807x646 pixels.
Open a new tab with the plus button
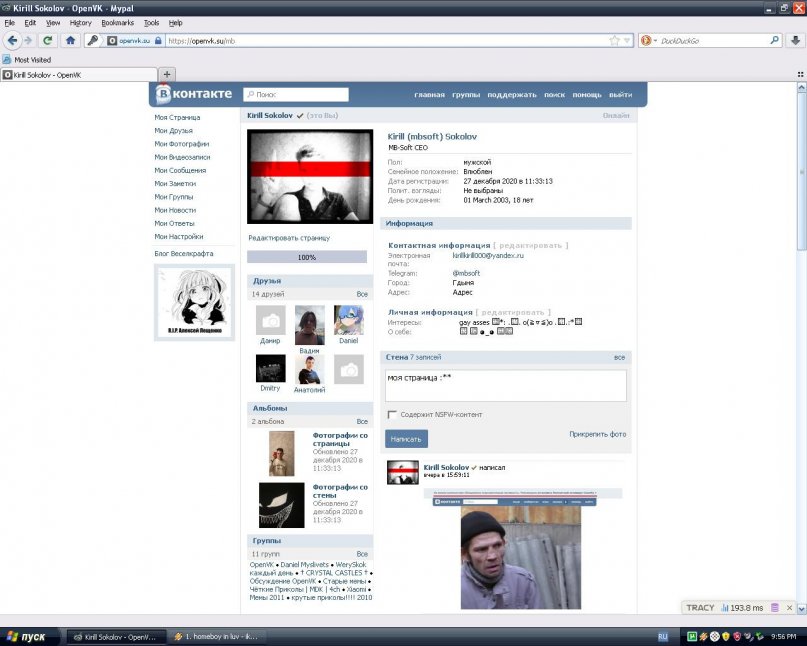pos(167,74)
